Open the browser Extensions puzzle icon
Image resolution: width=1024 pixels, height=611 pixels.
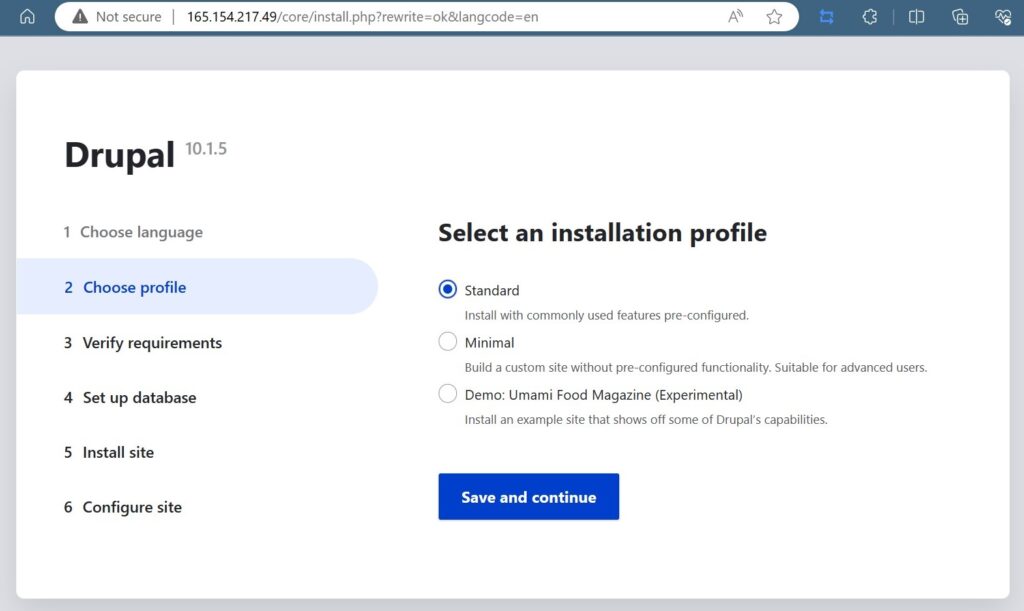[x=870, y=17]
